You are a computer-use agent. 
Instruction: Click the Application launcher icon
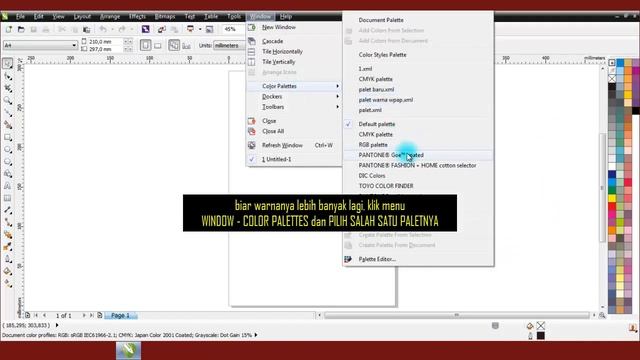190,29
